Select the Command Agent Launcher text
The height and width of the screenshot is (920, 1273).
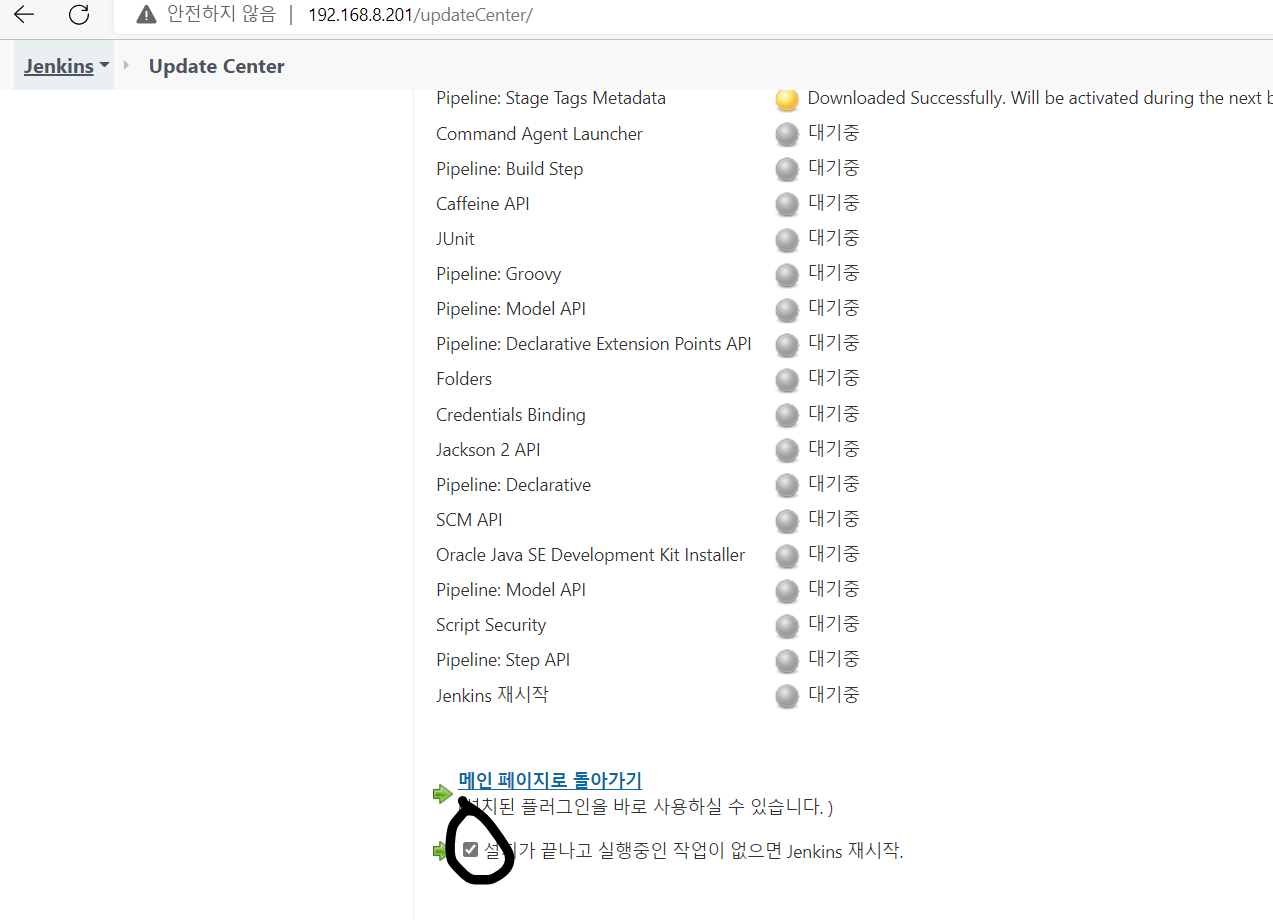[539, 133]
